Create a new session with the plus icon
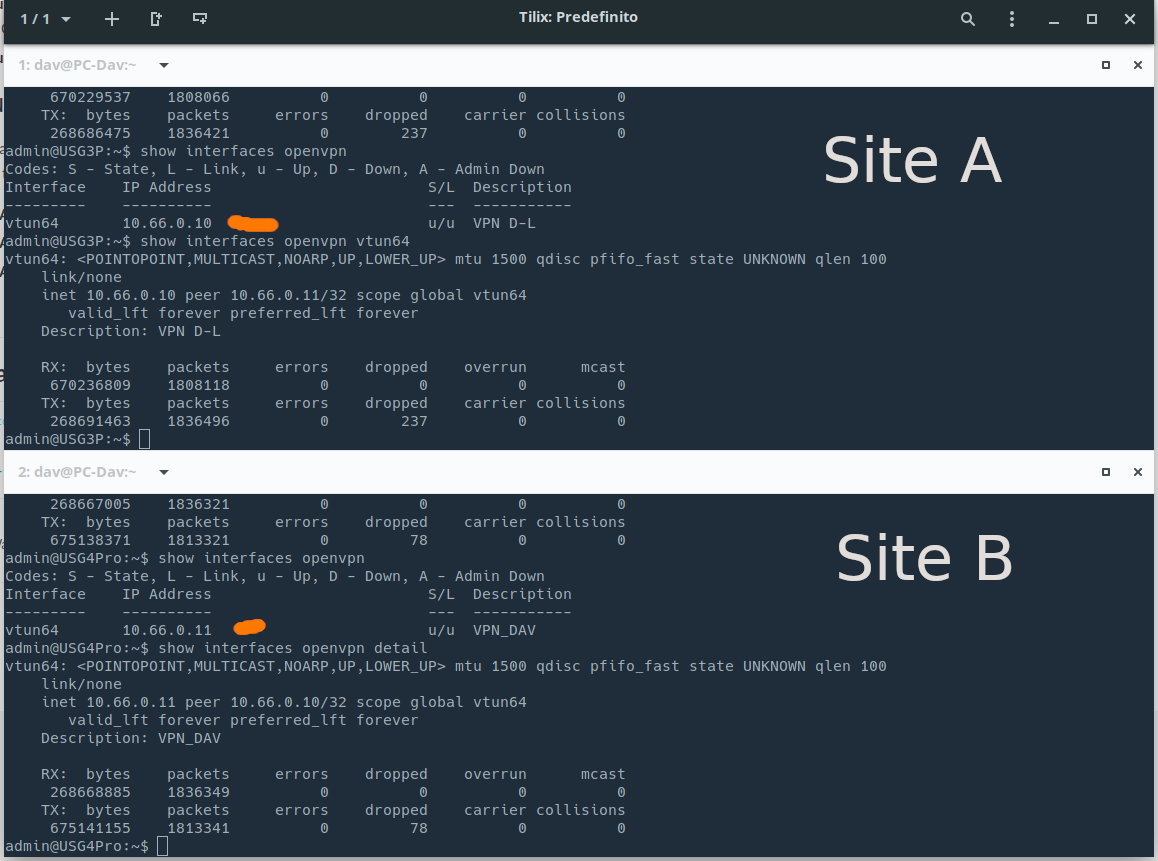Image resolution: width=1158 pixels, height=861 pixels. tap(112, 19)
